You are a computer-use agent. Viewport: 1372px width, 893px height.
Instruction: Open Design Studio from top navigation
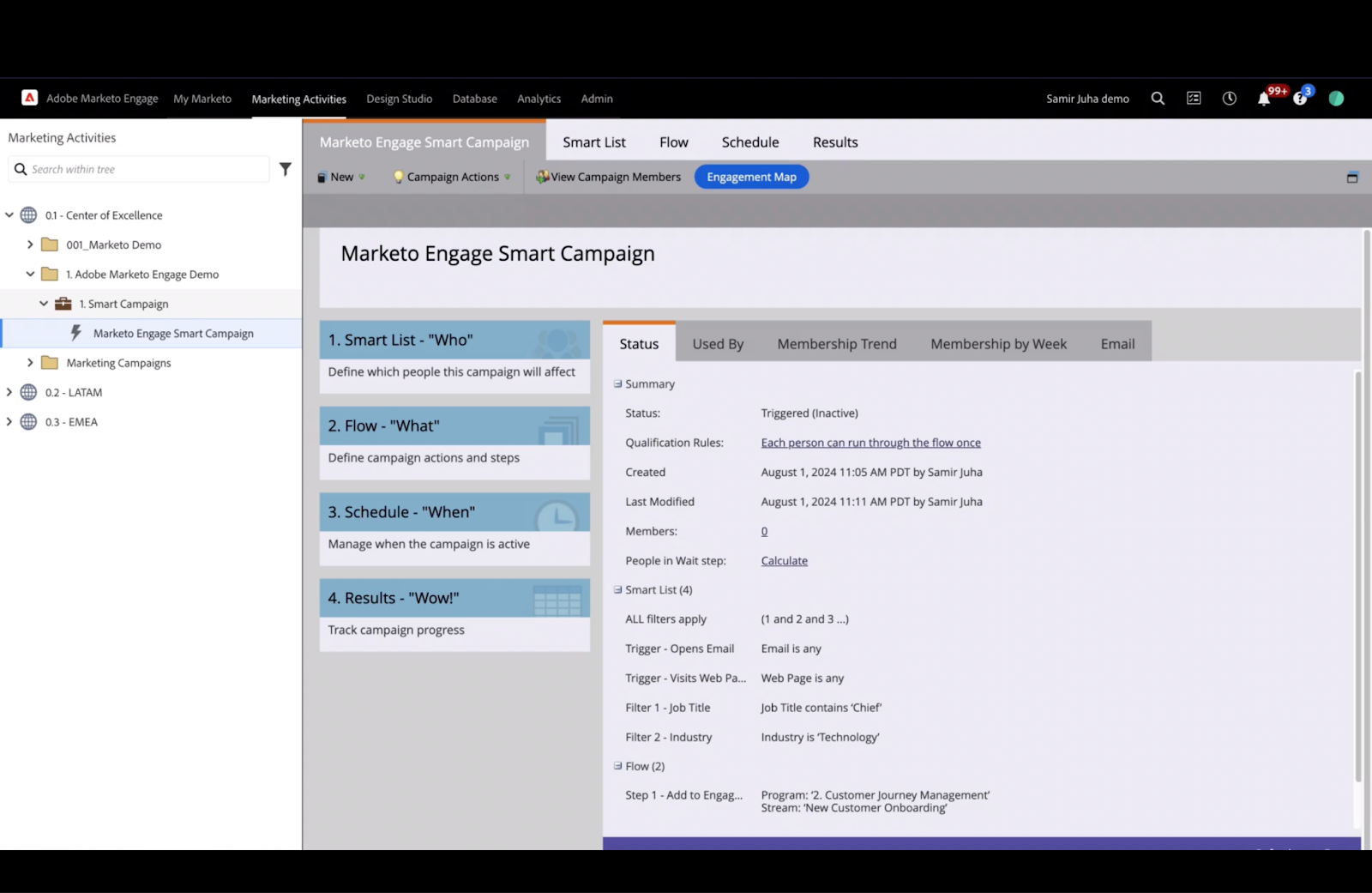[400, 99]
